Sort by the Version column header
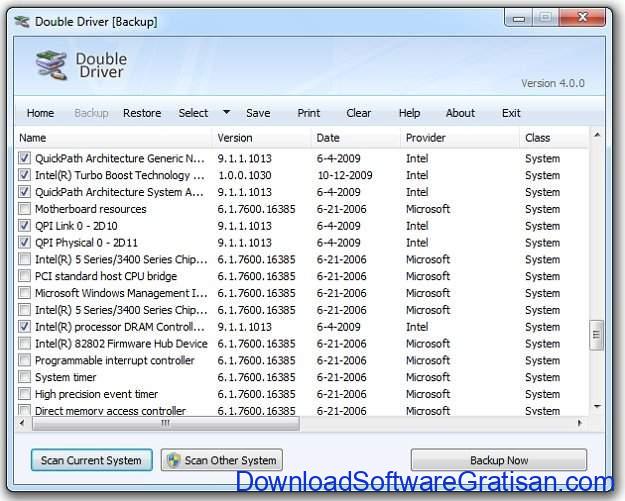Viewport: 625px width, 501px height. tap(261, 138)
